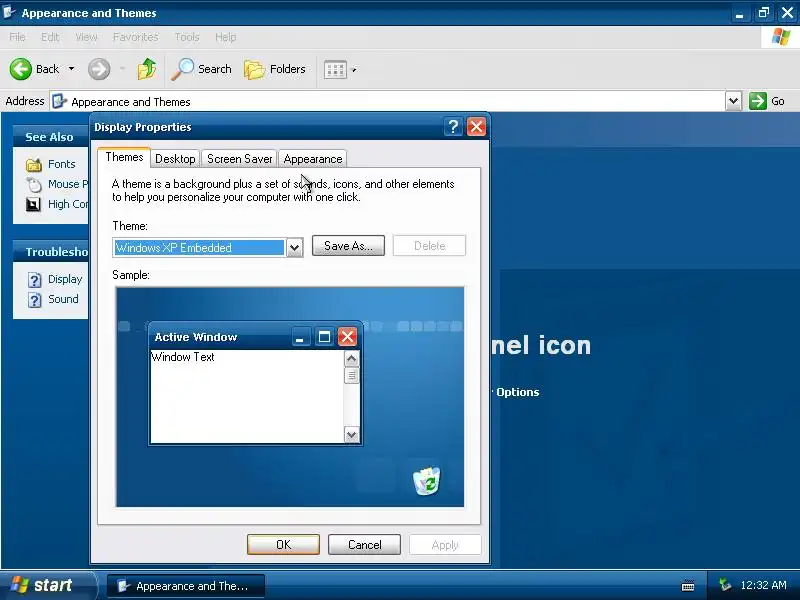The height and width of the screenshot is (600, 800).
Task: Open the Tools menu
Action: 187,37
